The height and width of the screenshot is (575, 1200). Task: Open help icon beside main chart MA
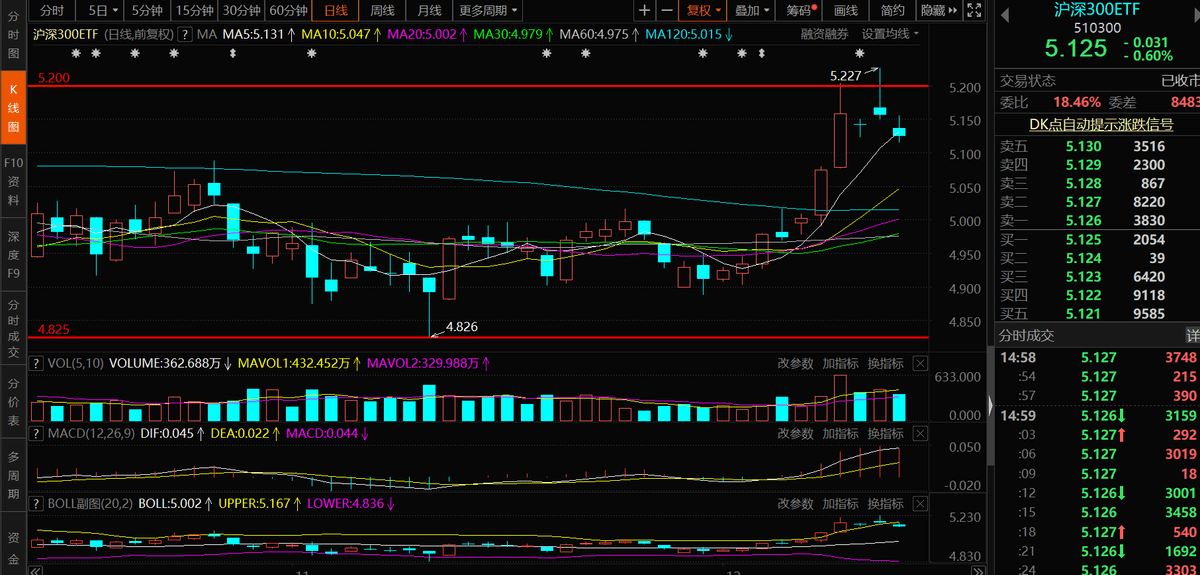coord(184,34)
